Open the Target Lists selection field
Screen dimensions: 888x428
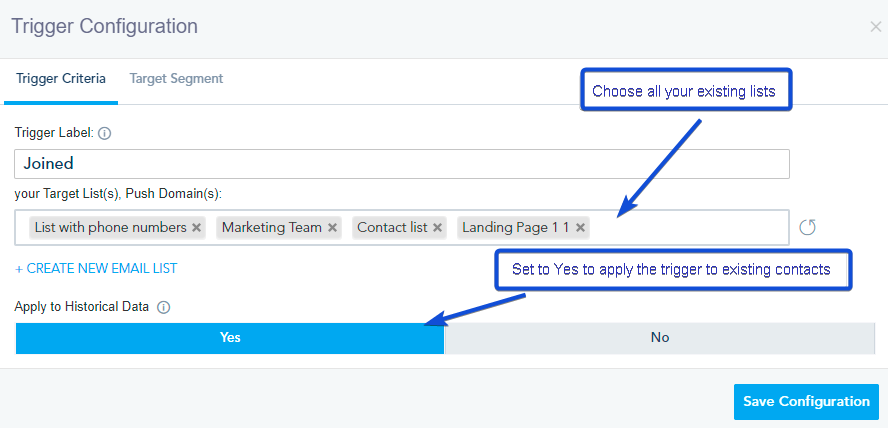pos(690,228)
